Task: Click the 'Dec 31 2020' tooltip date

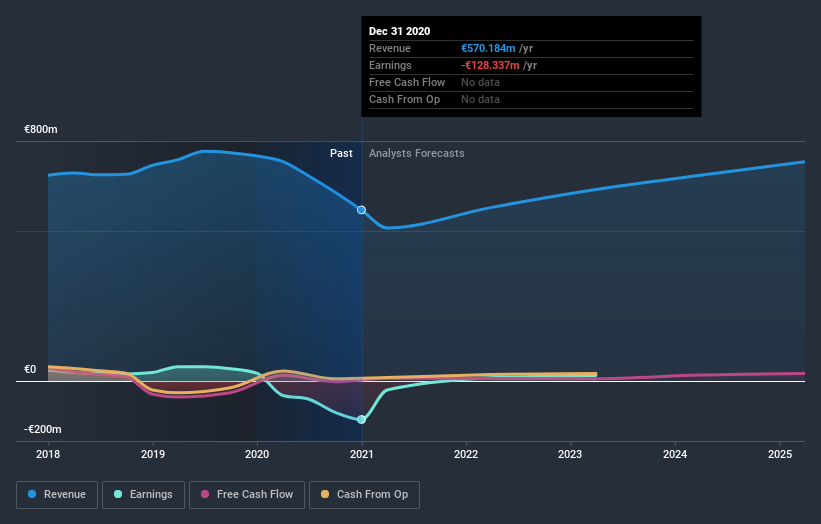Action: point(400,31)
